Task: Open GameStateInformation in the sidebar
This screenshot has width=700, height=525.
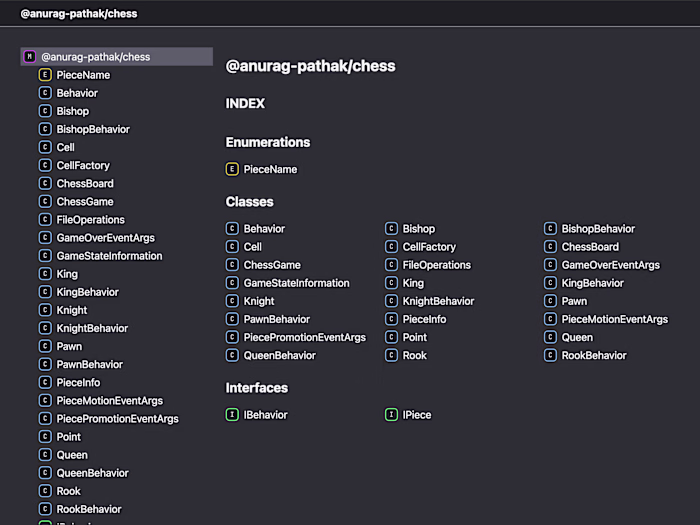Action: 109,256
